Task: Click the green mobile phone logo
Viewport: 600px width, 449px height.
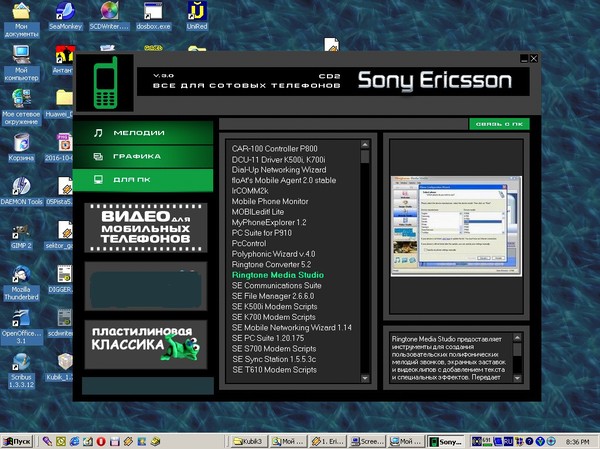Action: [x=105, y=82]
